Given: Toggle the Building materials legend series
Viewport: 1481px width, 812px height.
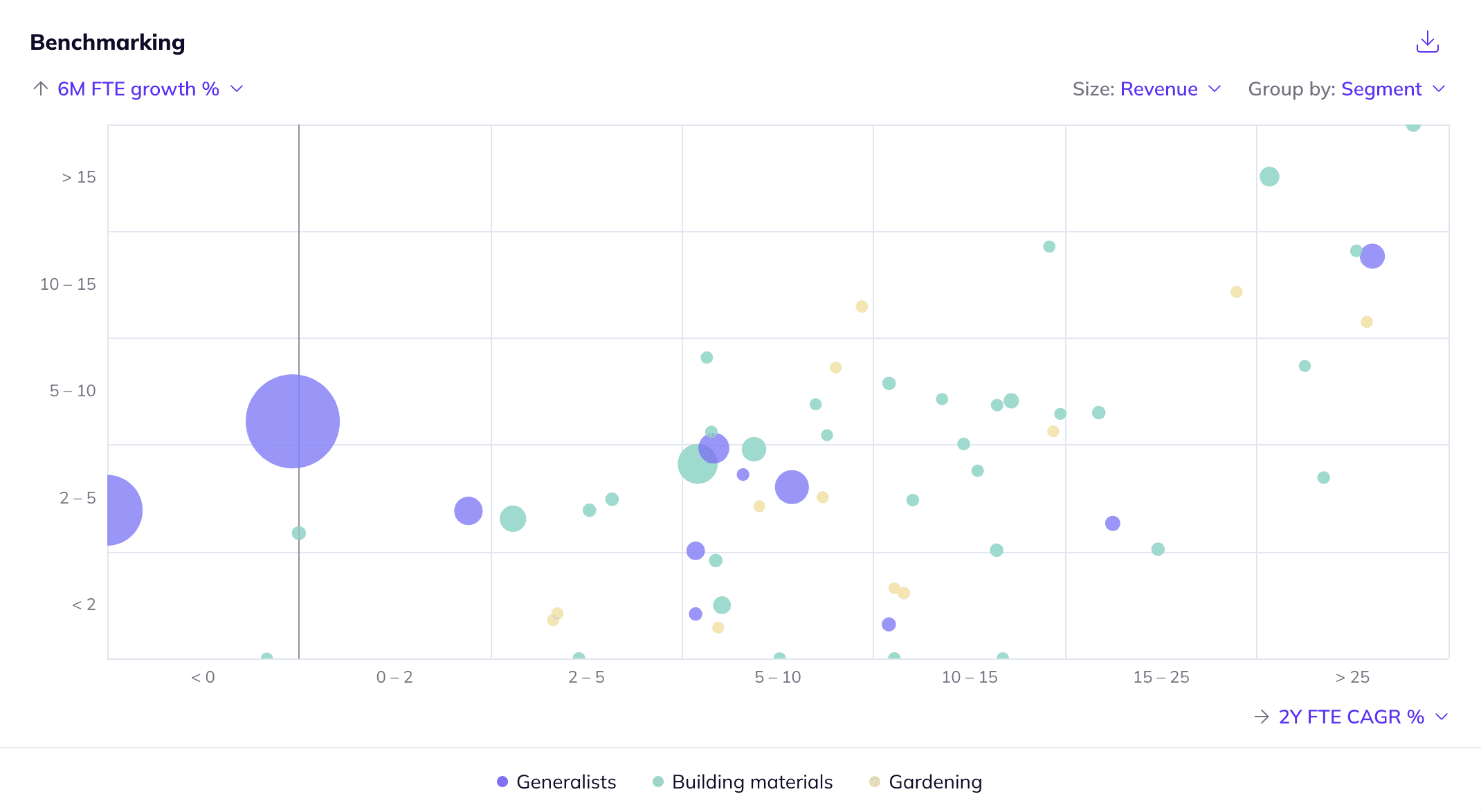Looking at the screenshot, I should (x=752, y=782).
